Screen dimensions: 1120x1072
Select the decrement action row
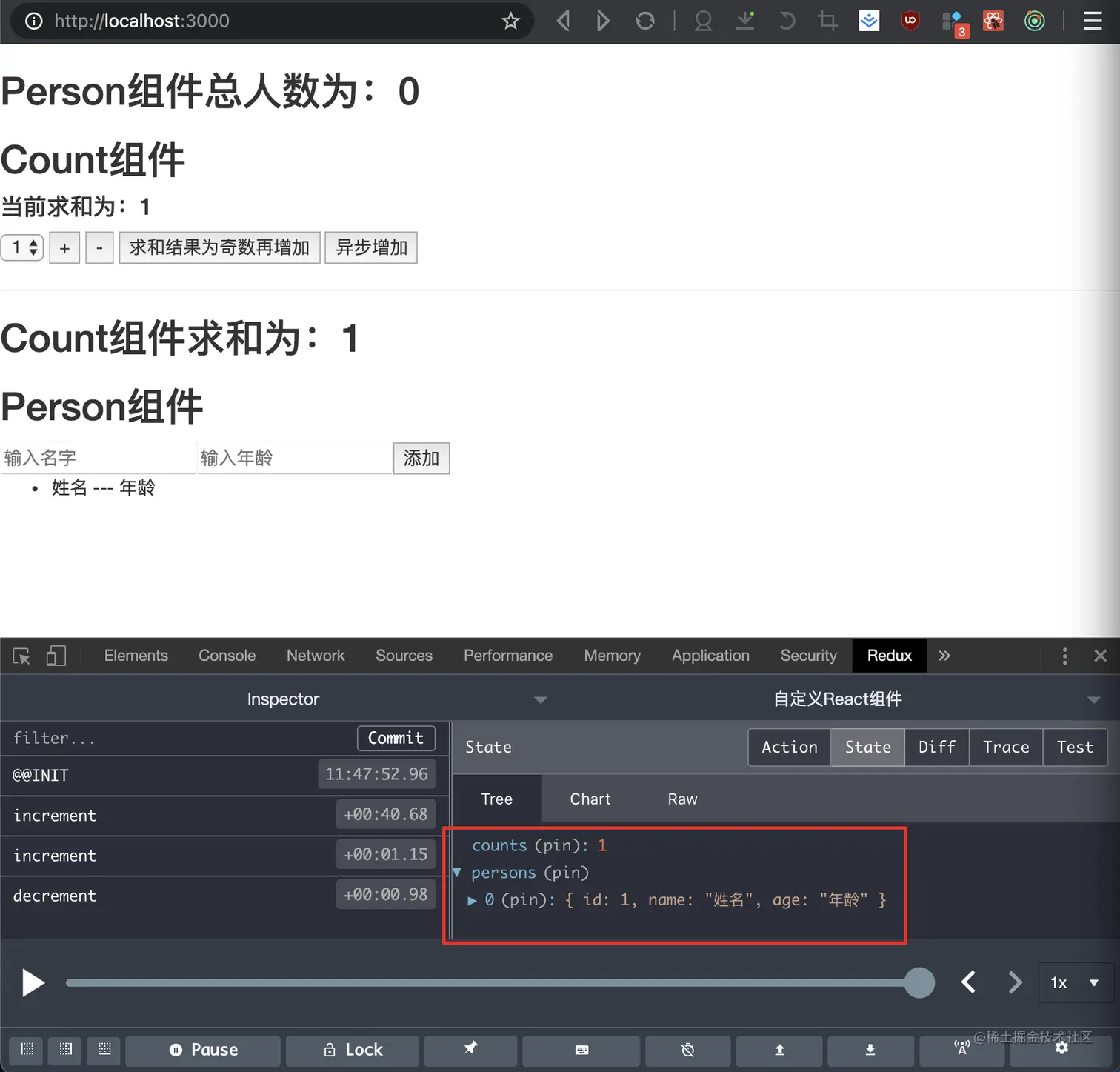point(225,895)
